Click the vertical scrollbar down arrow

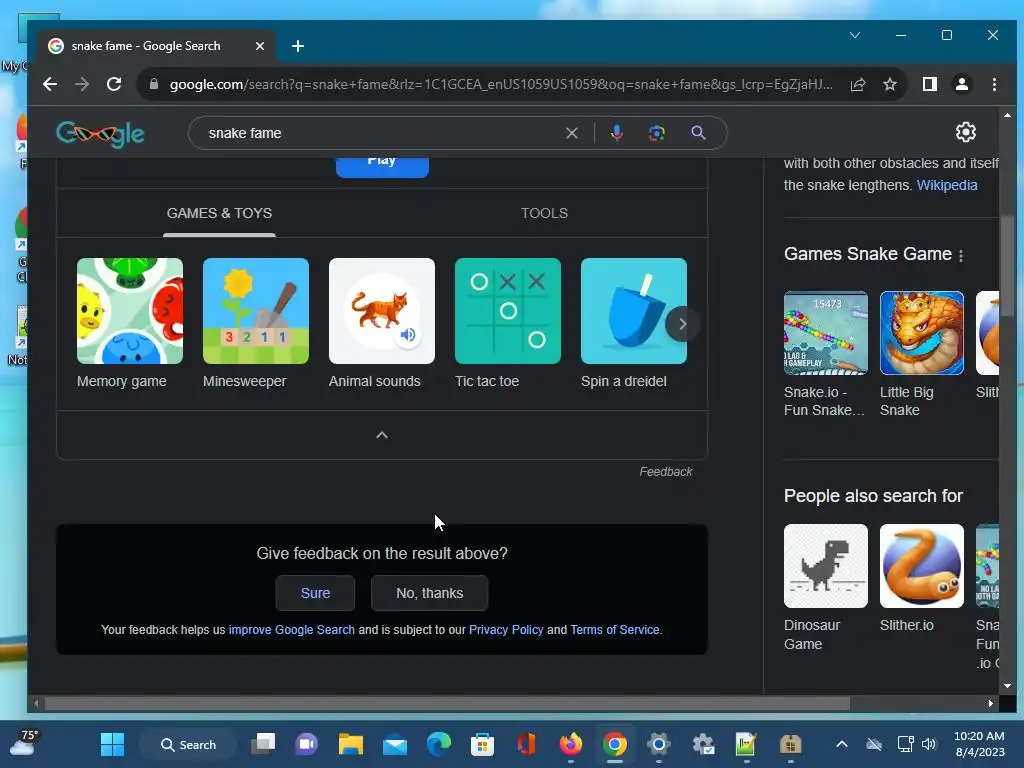coord(1007,686)
